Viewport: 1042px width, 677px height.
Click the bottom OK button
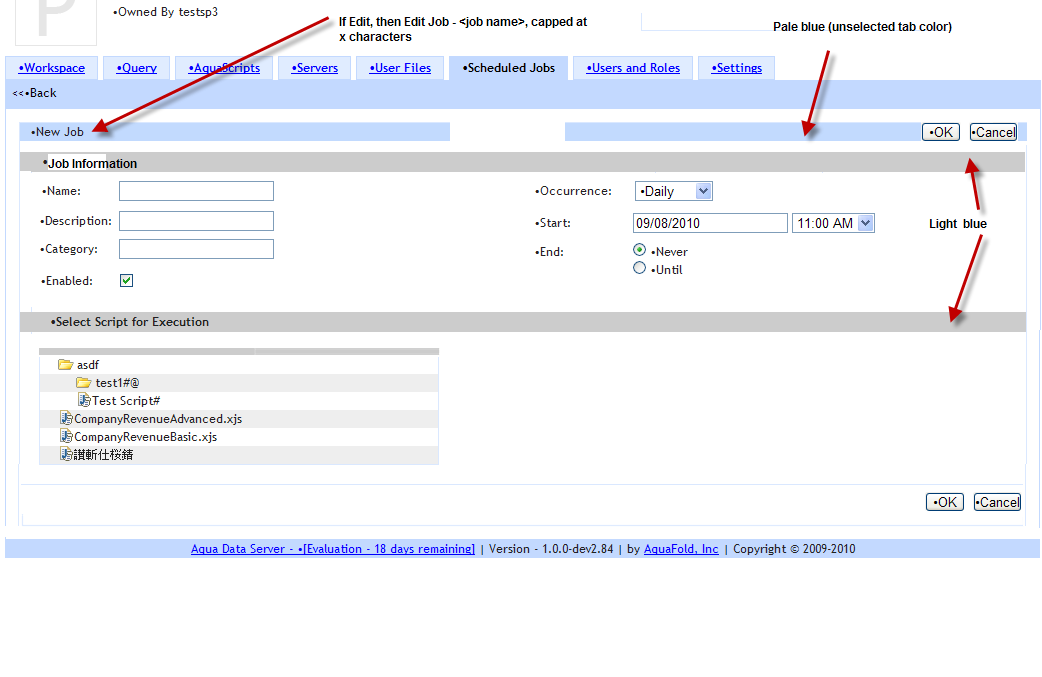945,502
